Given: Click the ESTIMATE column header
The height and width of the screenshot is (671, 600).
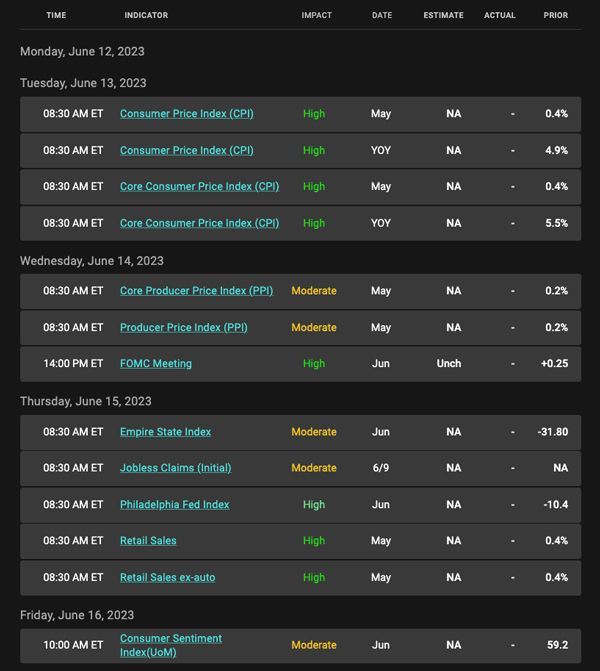Looking at the screenshot, I should pyautogui.click(x=443, y=15).
